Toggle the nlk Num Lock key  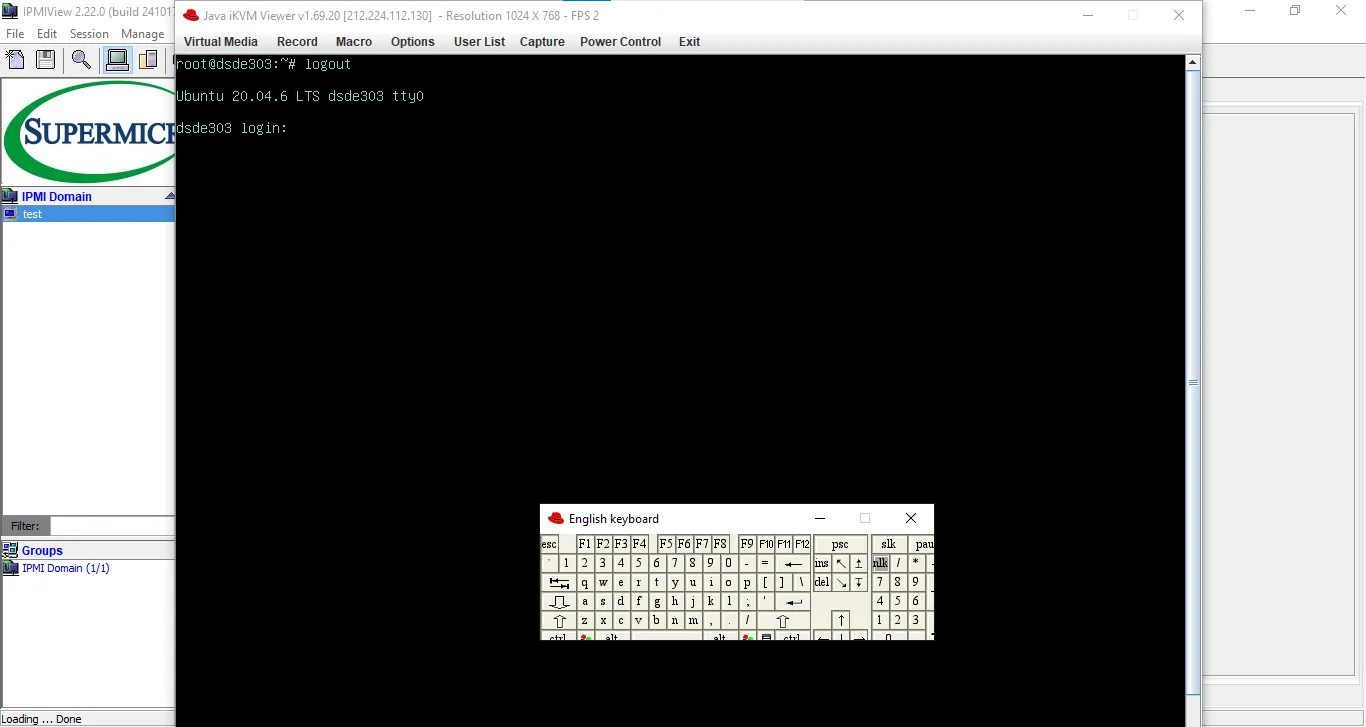coord(880,563)
